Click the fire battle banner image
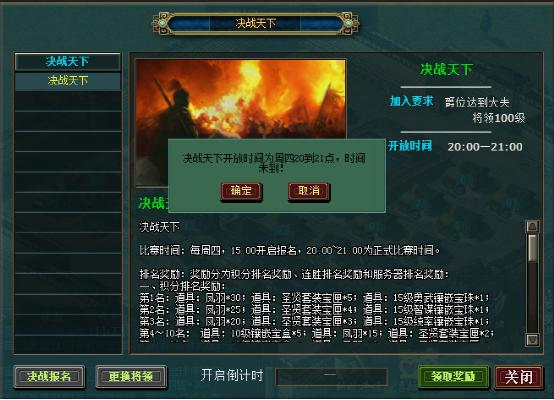The width and height of the screenshot is (554, 400). (x=241, y=99)
